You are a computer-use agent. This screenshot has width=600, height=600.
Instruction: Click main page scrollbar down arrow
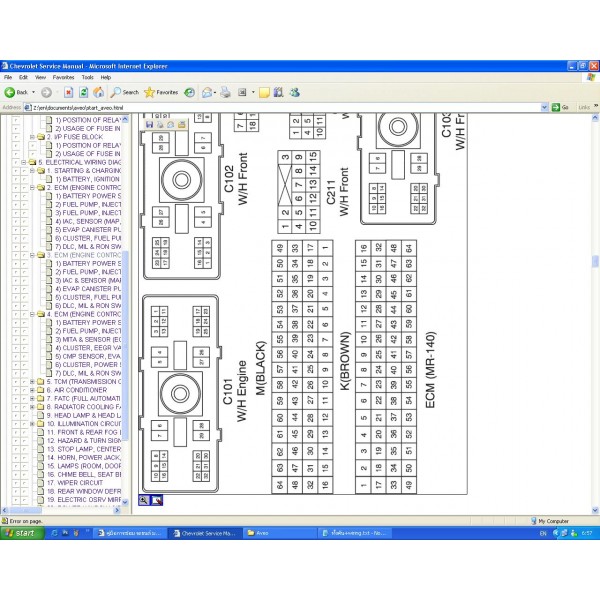[x=595, y=510]
